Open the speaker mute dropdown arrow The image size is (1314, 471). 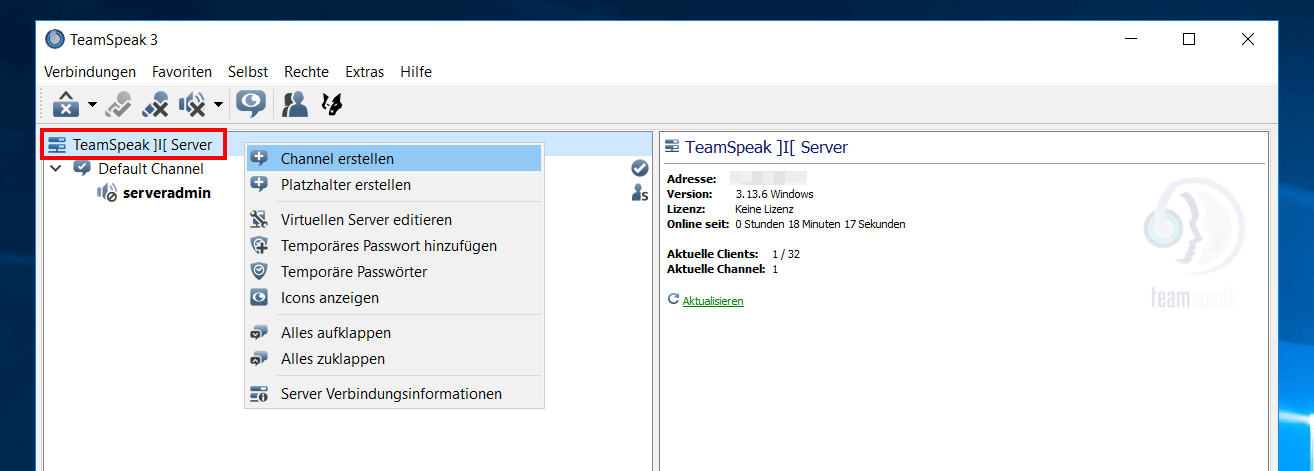click(x=217, y=104)
